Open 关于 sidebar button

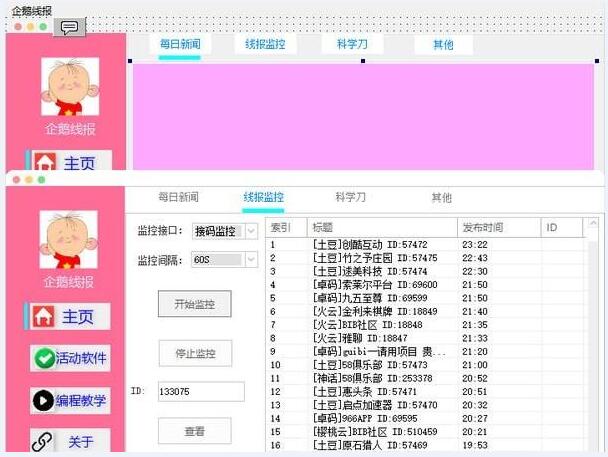tap(70, 441)
